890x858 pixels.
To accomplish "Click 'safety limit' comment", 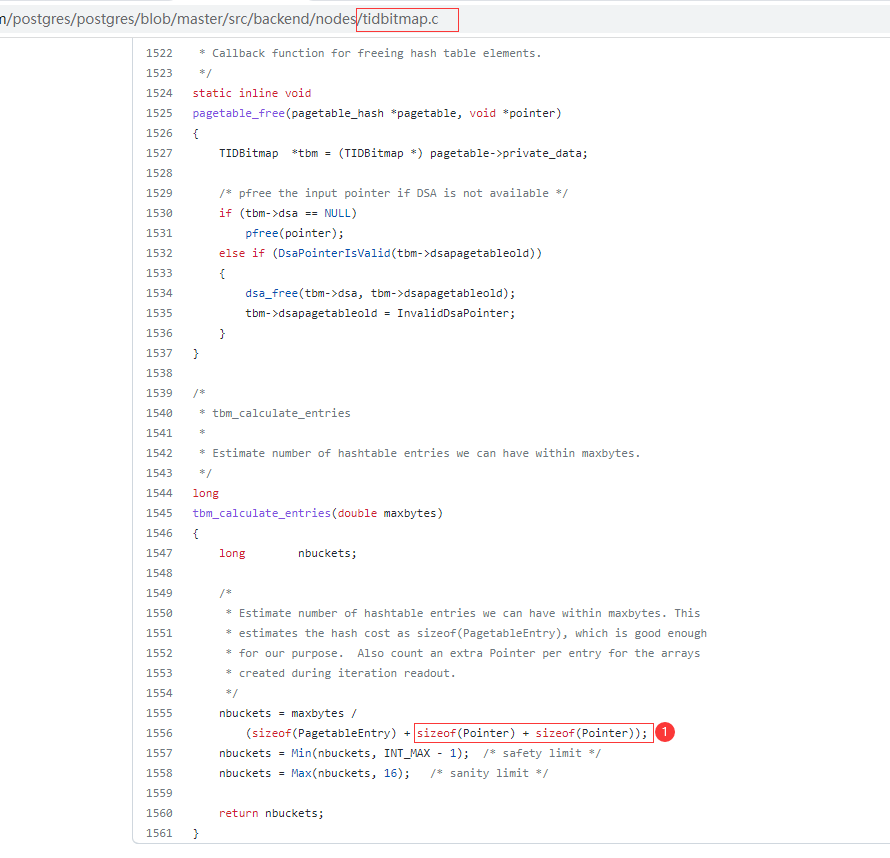I will coord(542,753).
